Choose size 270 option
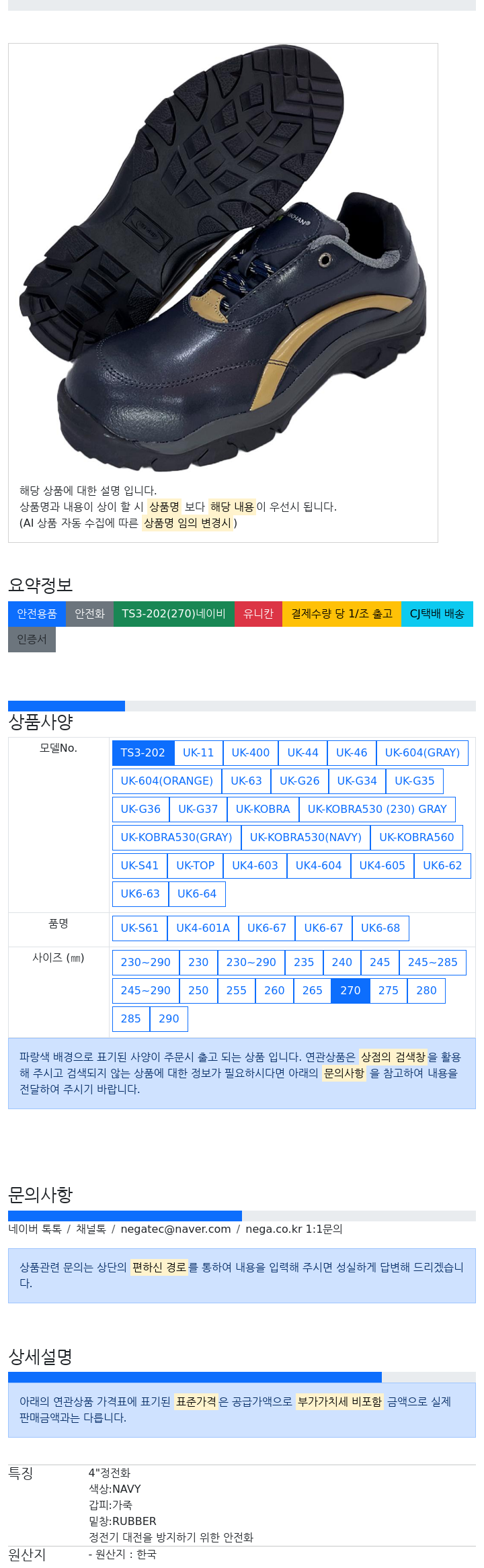This screenshot has height=1568, width=484. click(x=350, y=991)
